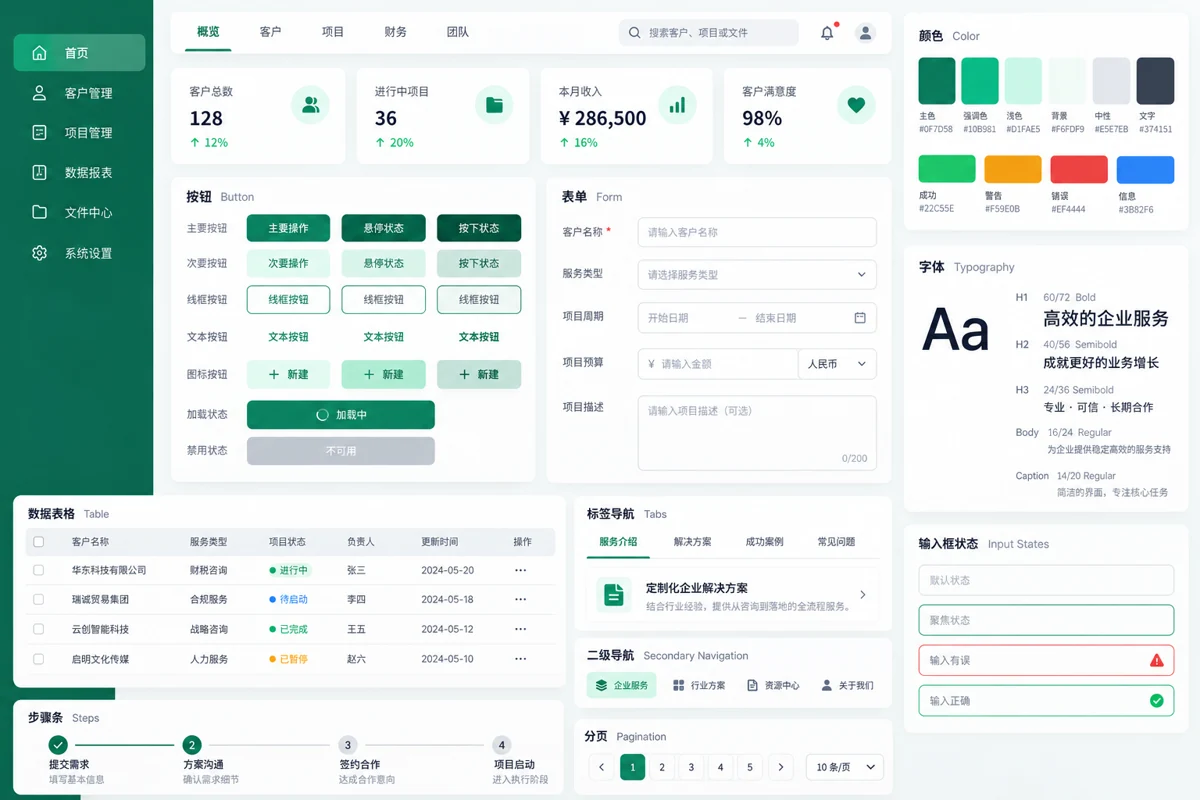Click the 客户名称 input field
The height and width of the screenshot is (800, 1200).
point(757,232)
